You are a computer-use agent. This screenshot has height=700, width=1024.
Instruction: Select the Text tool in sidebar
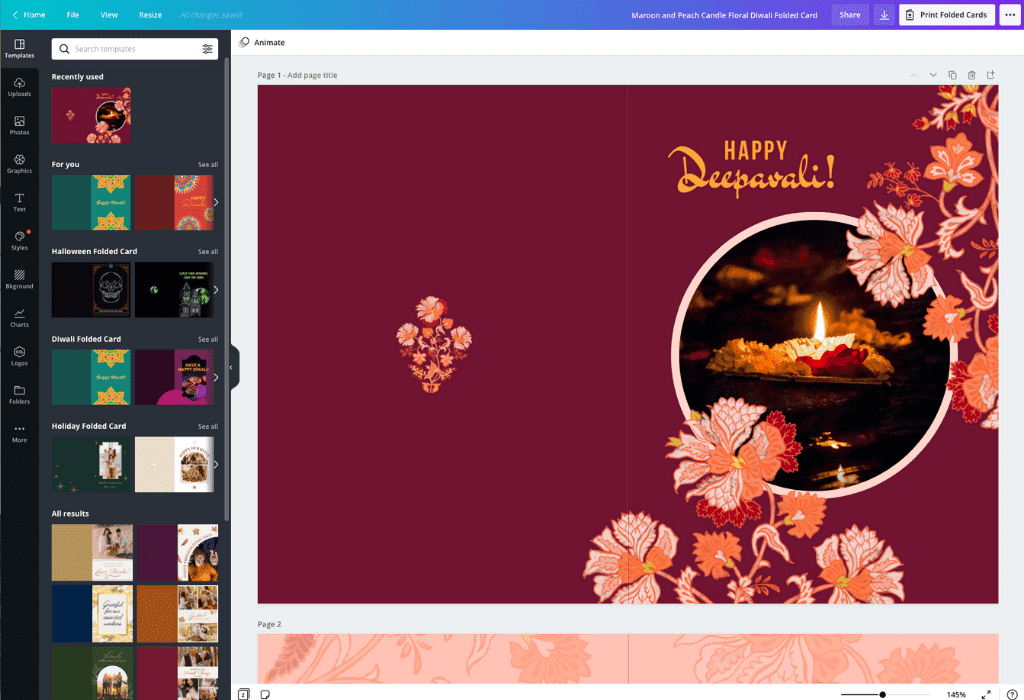(20, 202)
